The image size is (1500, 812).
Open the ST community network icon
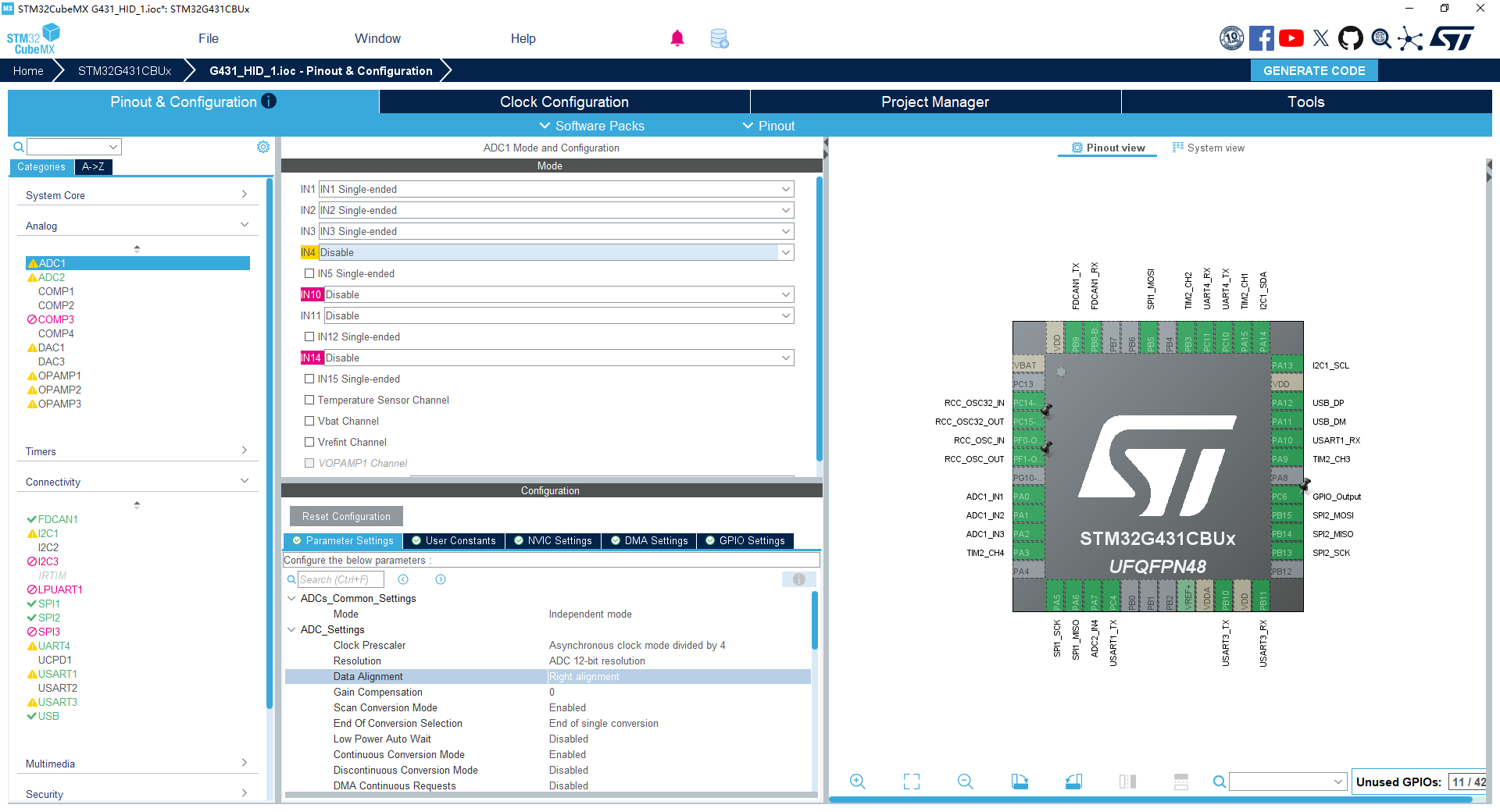(1410, 38)
